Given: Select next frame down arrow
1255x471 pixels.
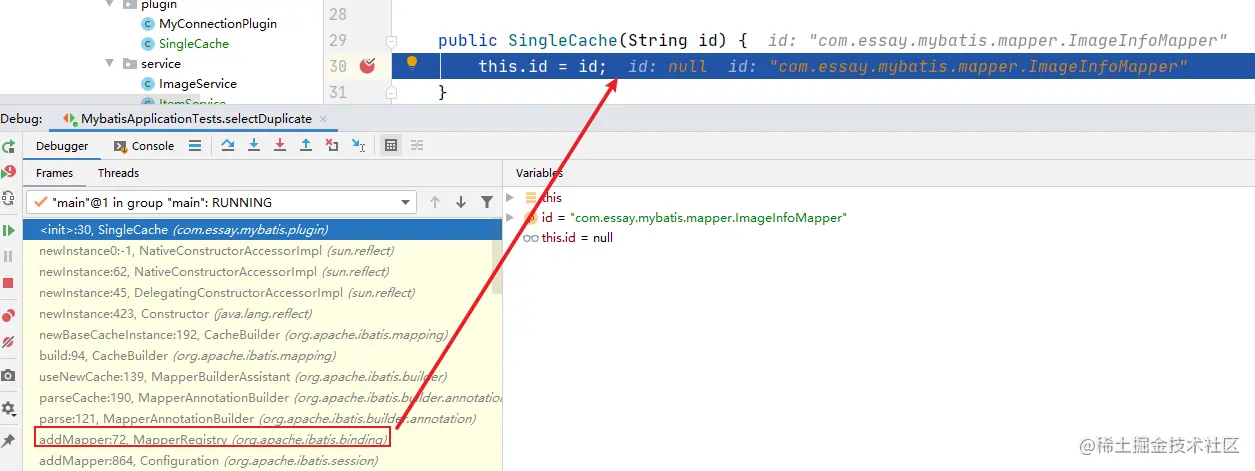Looking at the screenshot, I should tap(461, 202).
